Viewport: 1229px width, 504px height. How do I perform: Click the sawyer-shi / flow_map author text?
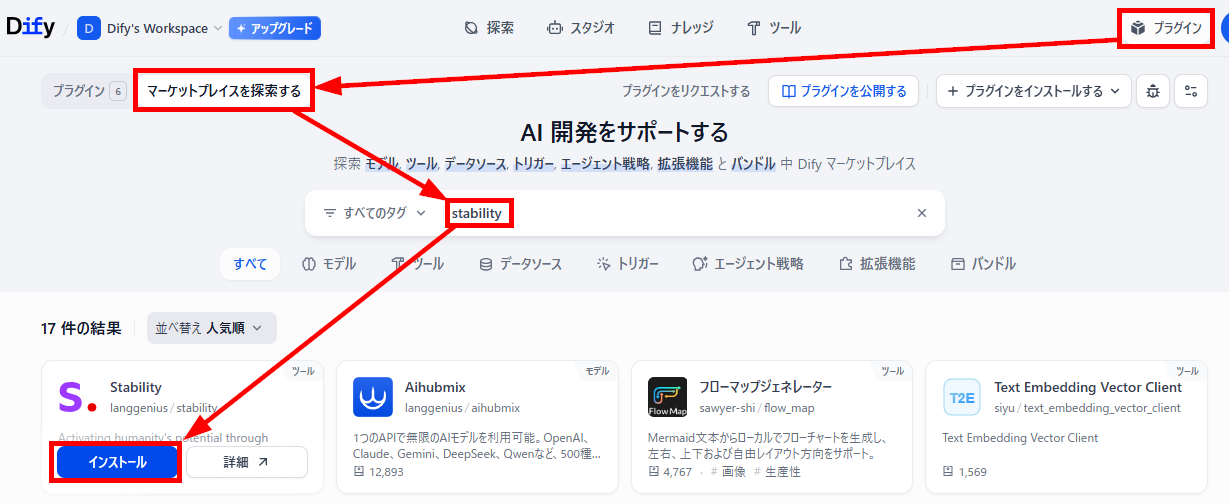[757, 408]
